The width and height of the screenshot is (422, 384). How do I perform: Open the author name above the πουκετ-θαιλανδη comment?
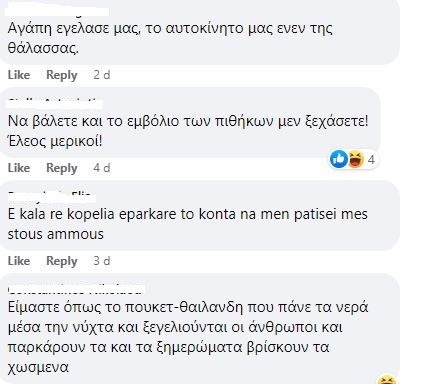[76, 290]
